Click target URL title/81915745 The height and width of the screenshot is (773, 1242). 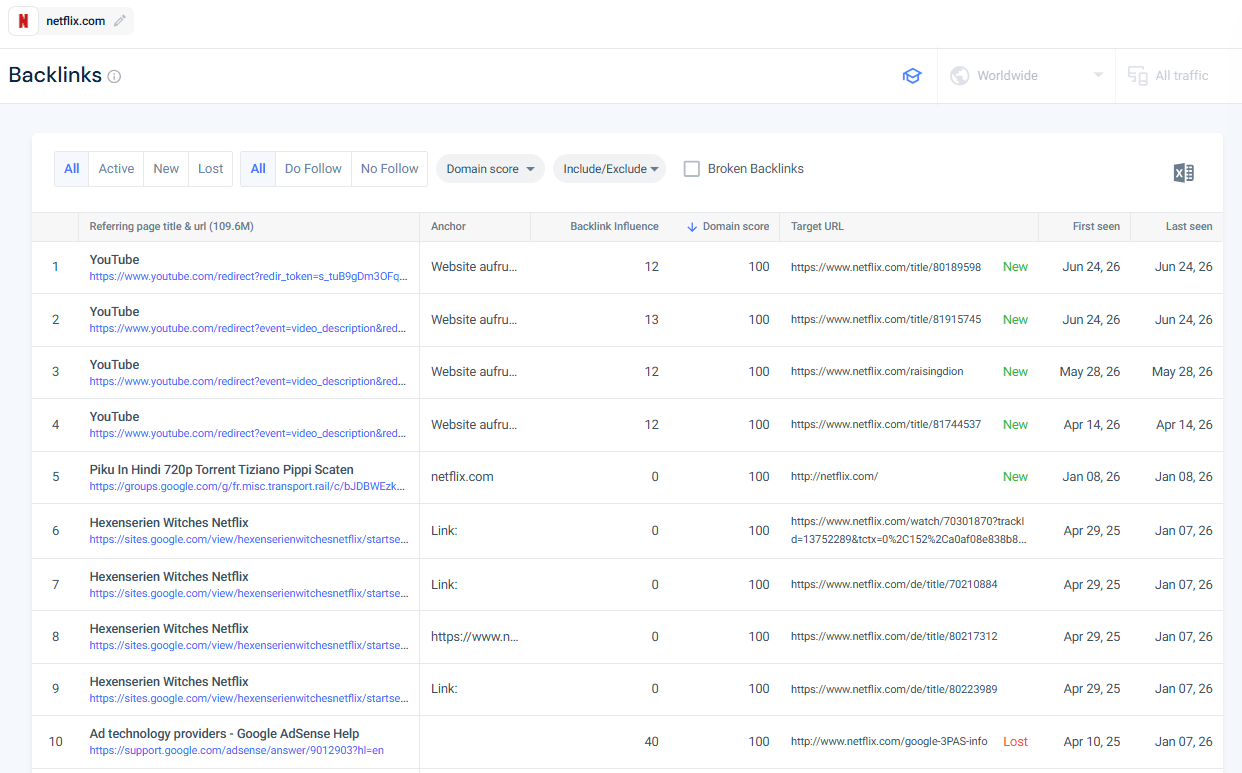(x=886, y=320)
